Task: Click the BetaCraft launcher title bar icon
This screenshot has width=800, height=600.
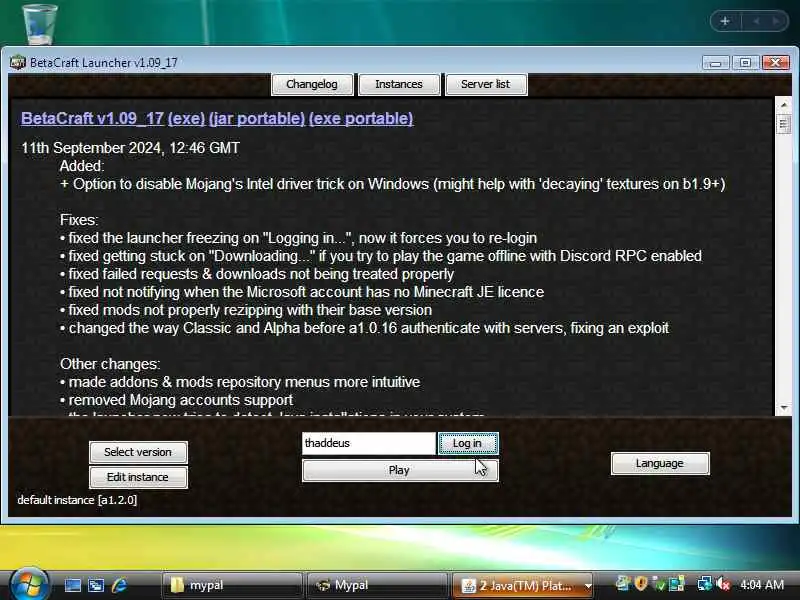Action: (x=17, y=63)
